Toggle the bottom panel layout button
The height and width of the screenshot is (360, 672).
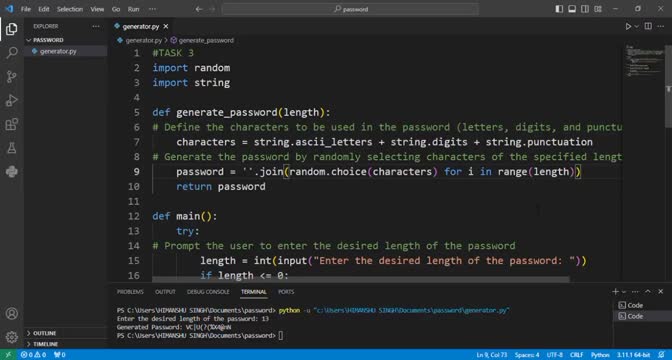[x=572, y=9]
